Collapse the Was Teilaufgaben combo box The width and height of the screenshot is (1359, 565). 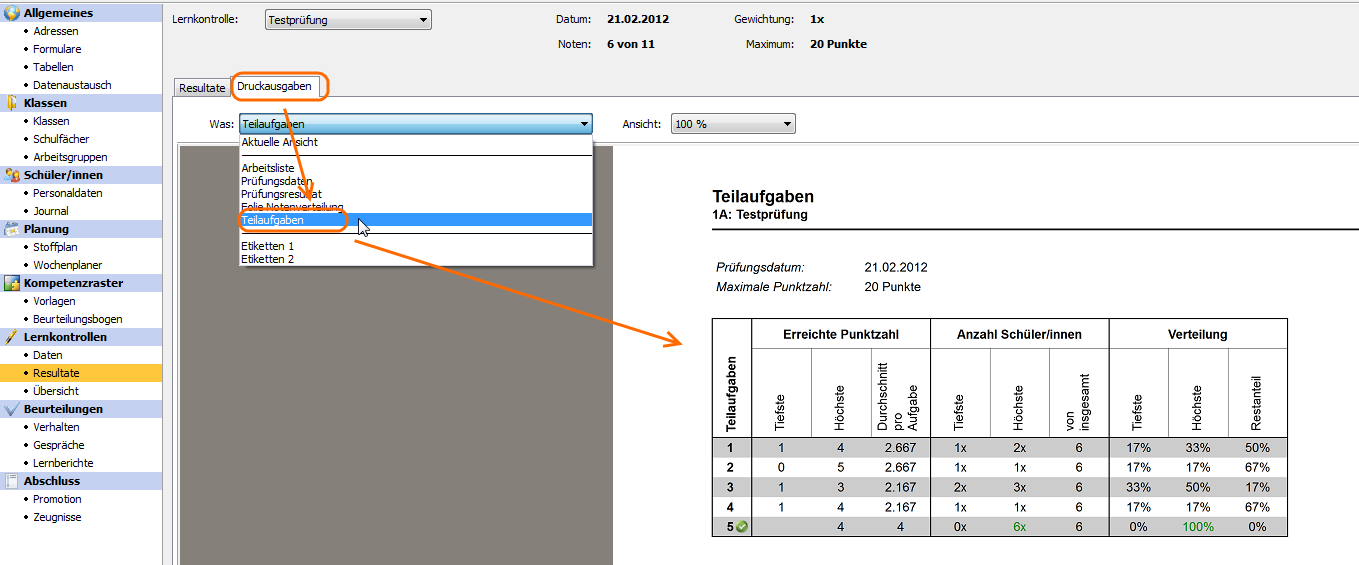[584, 124]
